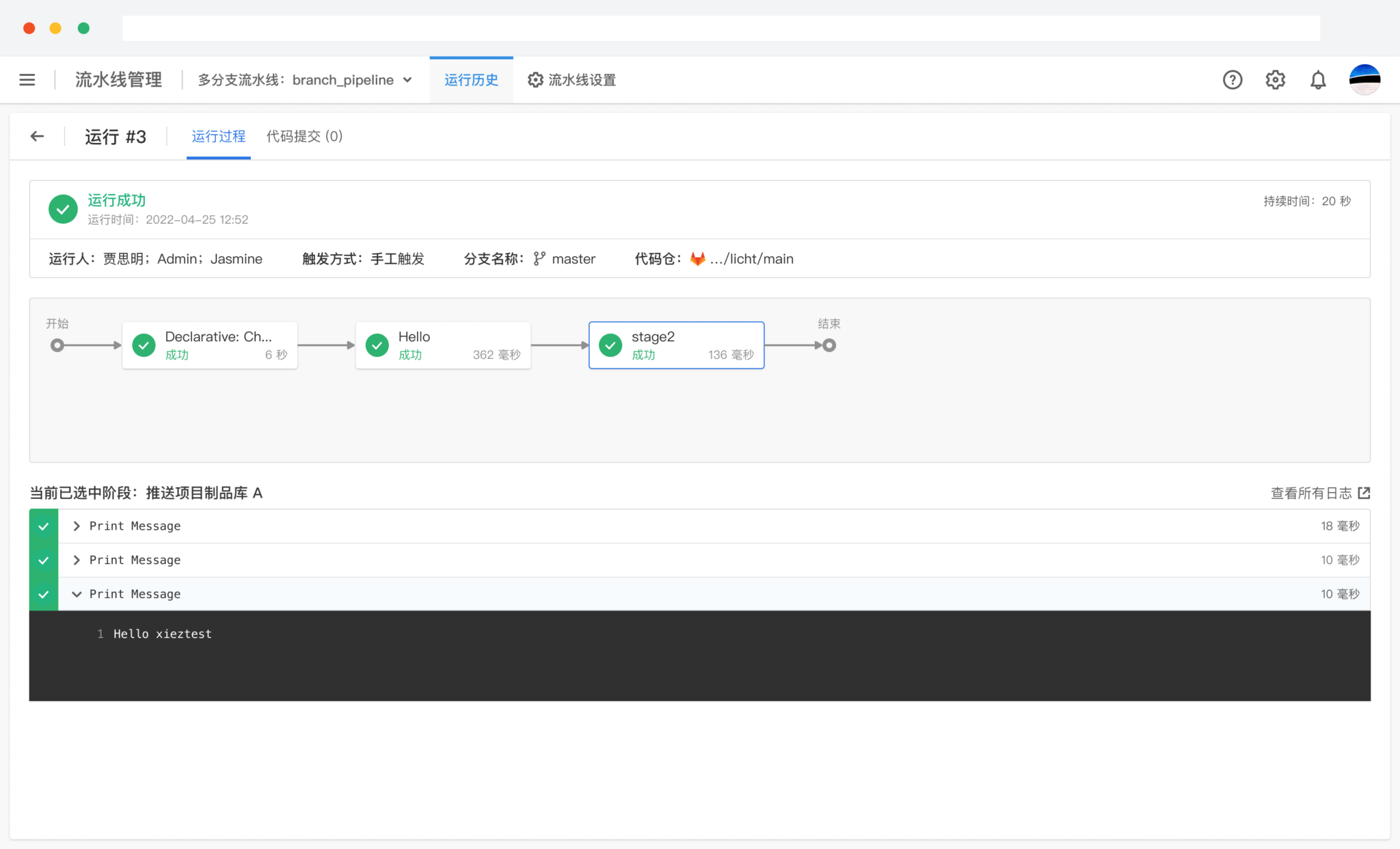Expand the second Print Message step
Viewport: 1400px width, 849px height.
click(x=77, y=560)
